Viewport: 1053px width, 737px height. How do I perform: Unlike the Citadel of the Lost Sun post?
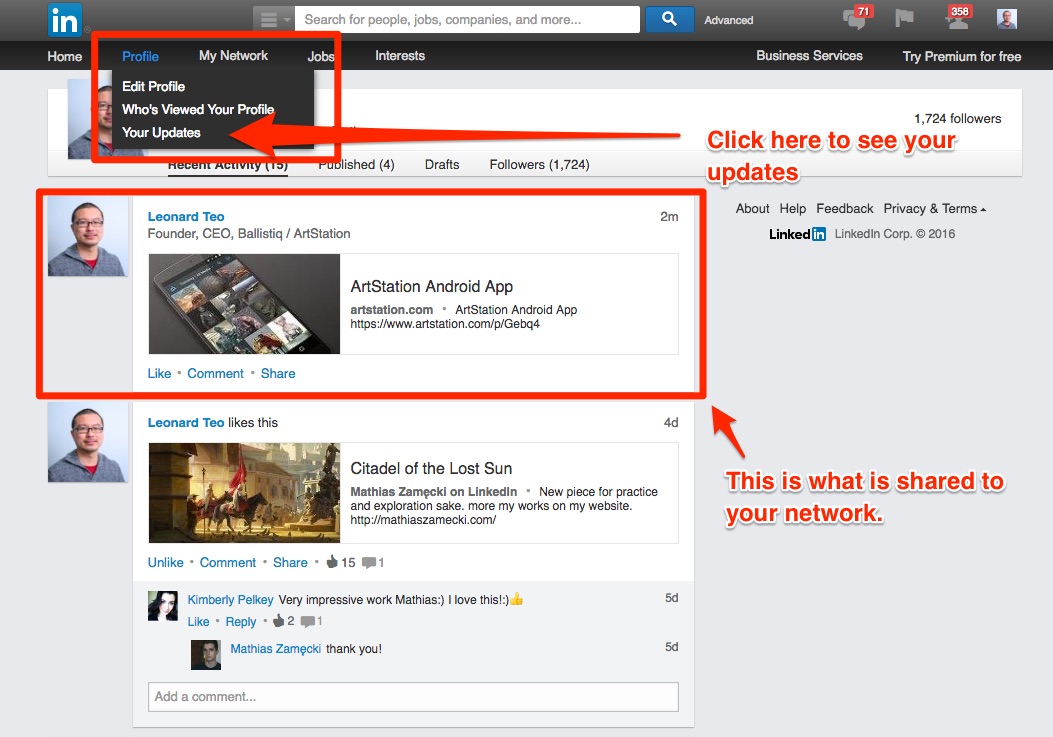[165, 562]
